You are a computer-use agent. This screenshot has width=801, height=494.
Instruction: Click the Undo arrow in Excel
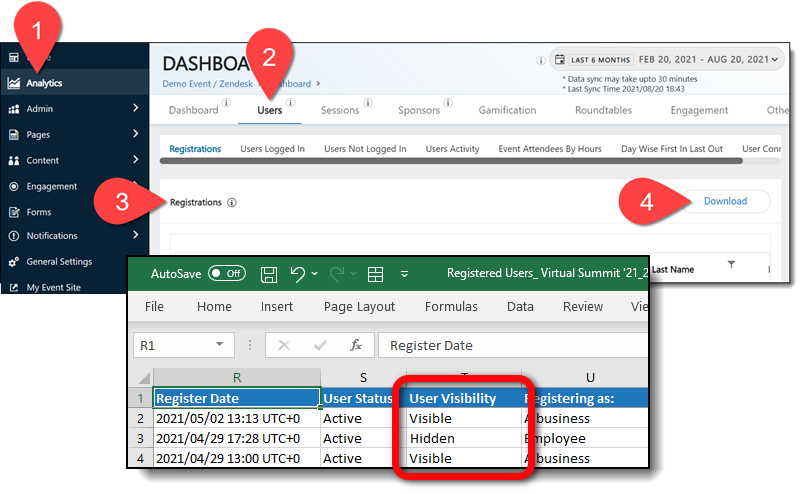pyautogui.click(x=297, y=274)
